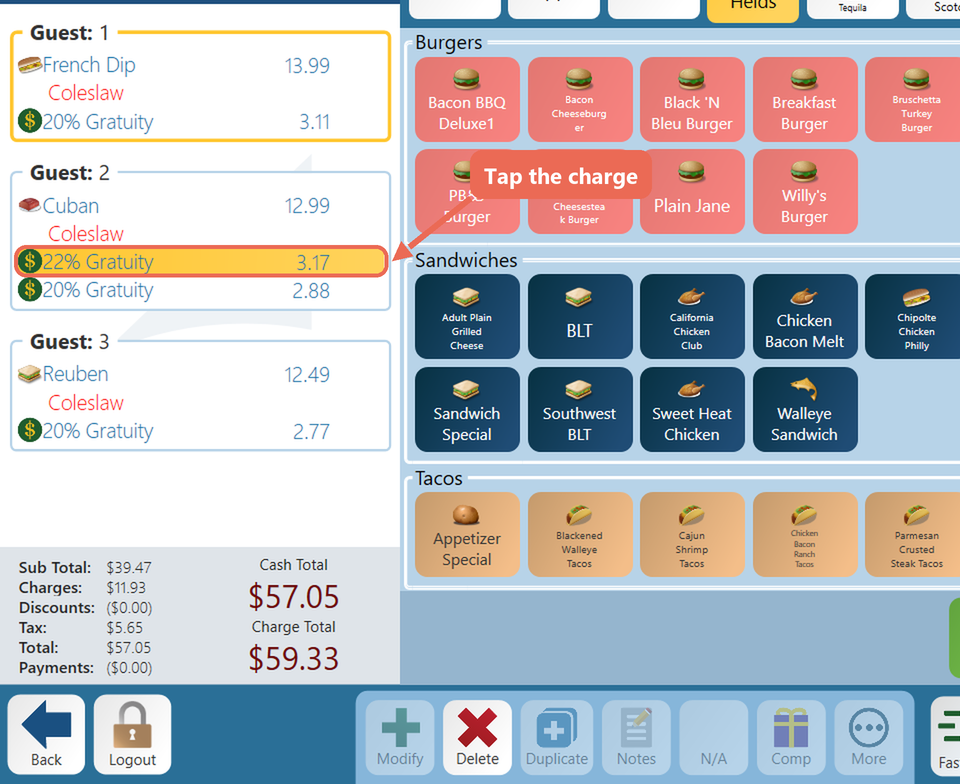Viewport: 960px width, 784px height.
Task: Add a Sweet Heat Chicken sandwich
Action: (692, 409)
